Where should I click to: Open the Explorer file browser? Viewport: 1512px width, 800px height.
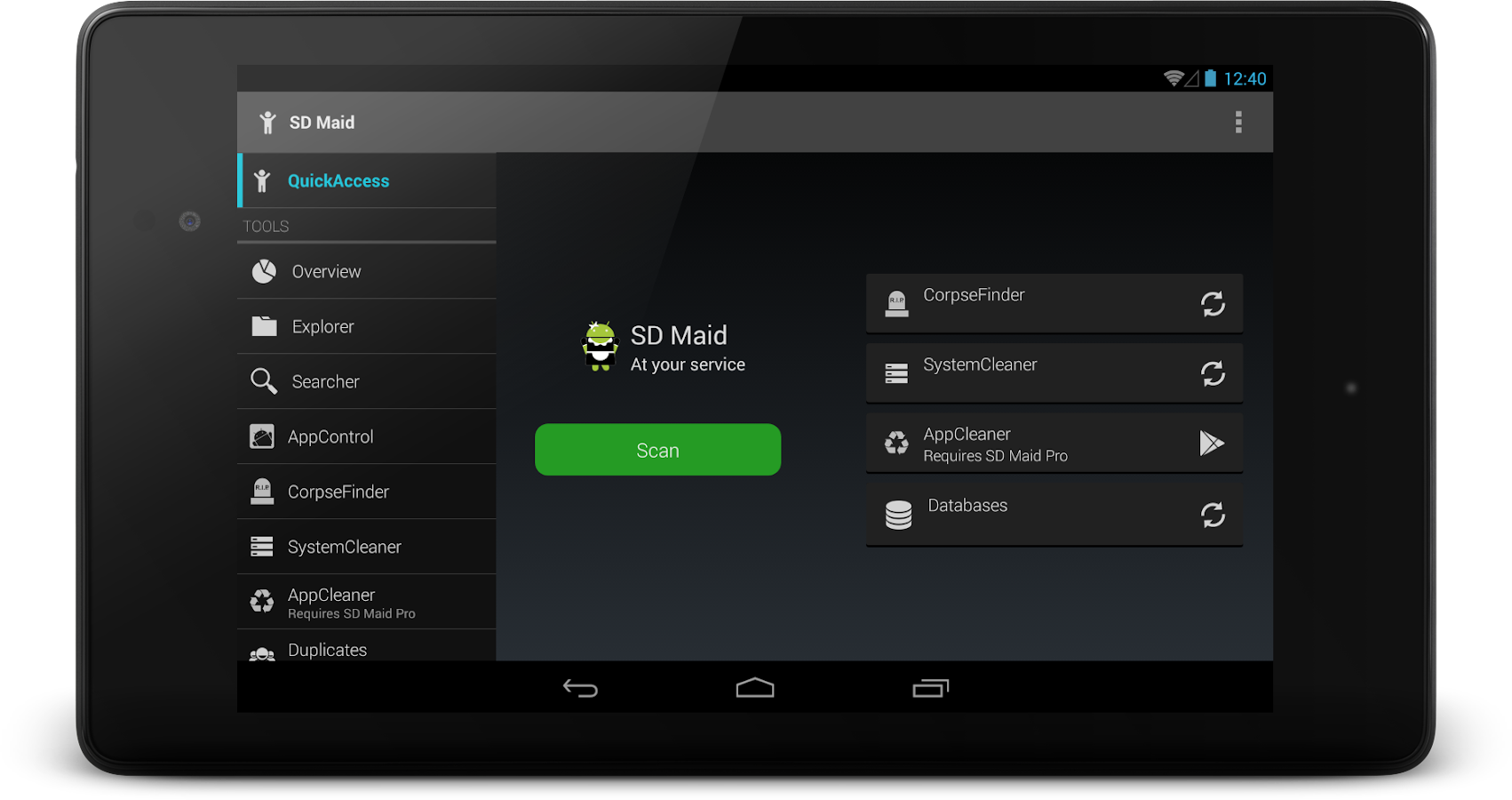tap(322, 326)
